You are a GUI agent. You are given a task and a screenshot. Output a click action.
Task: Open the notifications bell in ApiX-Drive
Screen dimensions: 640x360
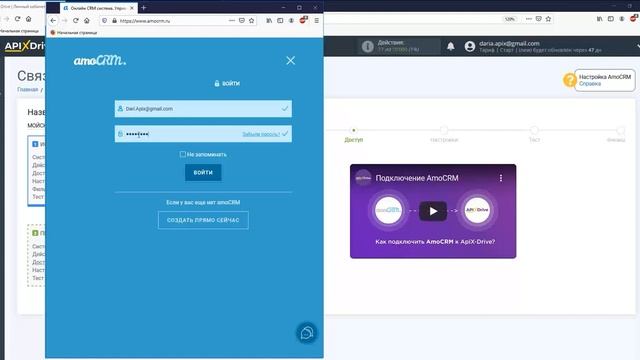[x=450, y=46]
